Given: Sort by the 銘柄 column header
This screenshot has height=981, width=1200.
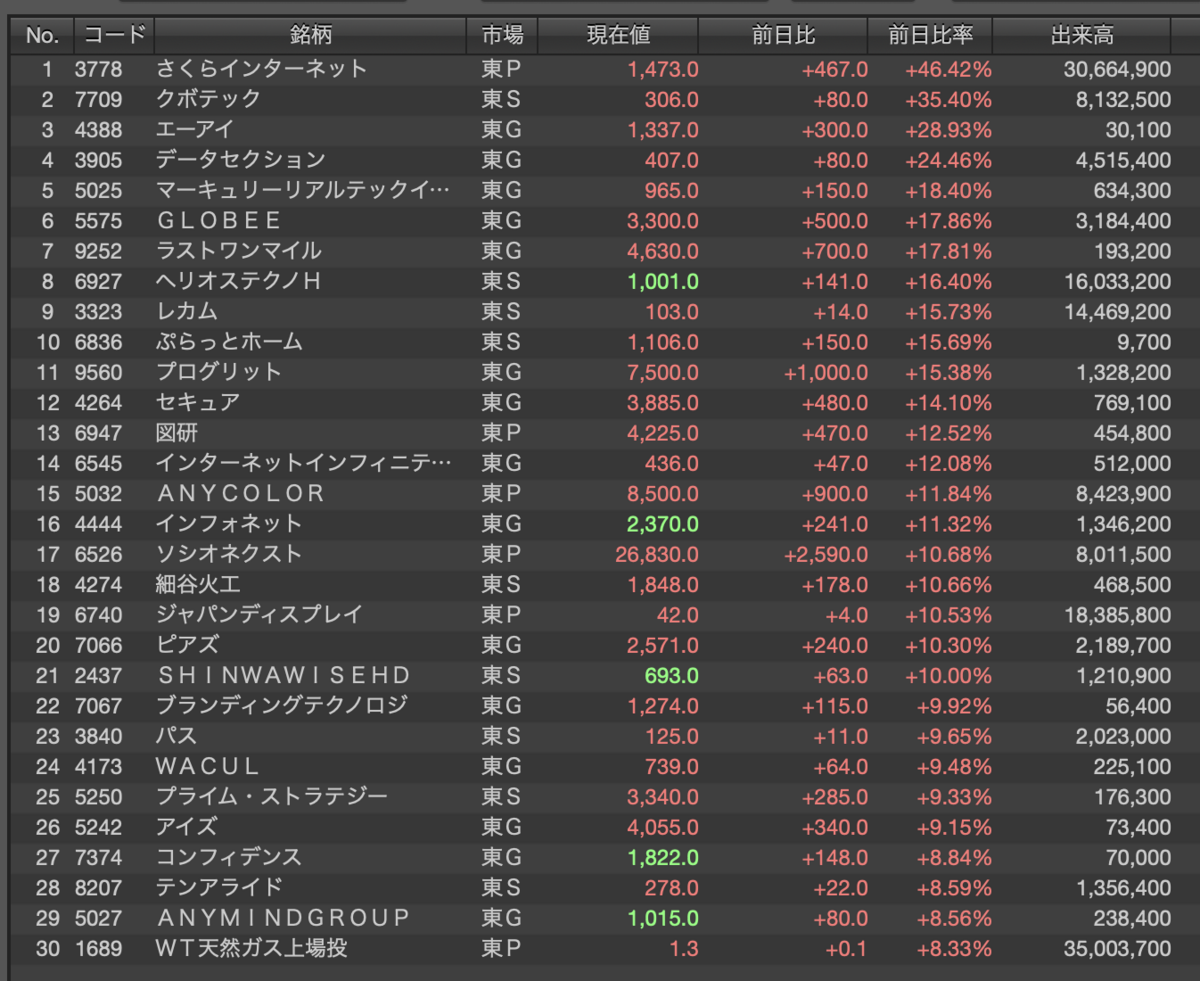Looking at the screenshot, I should (x=311, y=36).
